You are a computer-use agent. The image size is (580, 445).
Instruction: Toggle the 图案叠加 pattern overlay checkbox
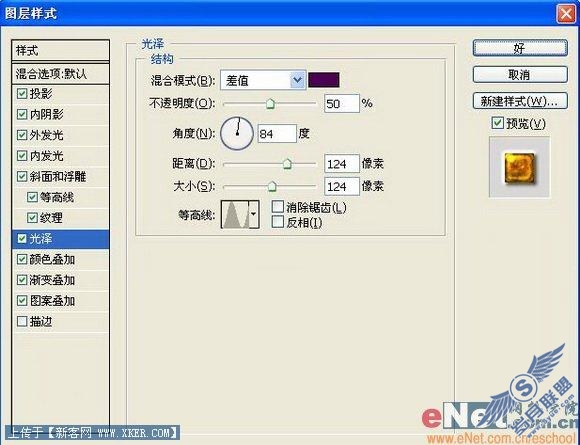22,301
